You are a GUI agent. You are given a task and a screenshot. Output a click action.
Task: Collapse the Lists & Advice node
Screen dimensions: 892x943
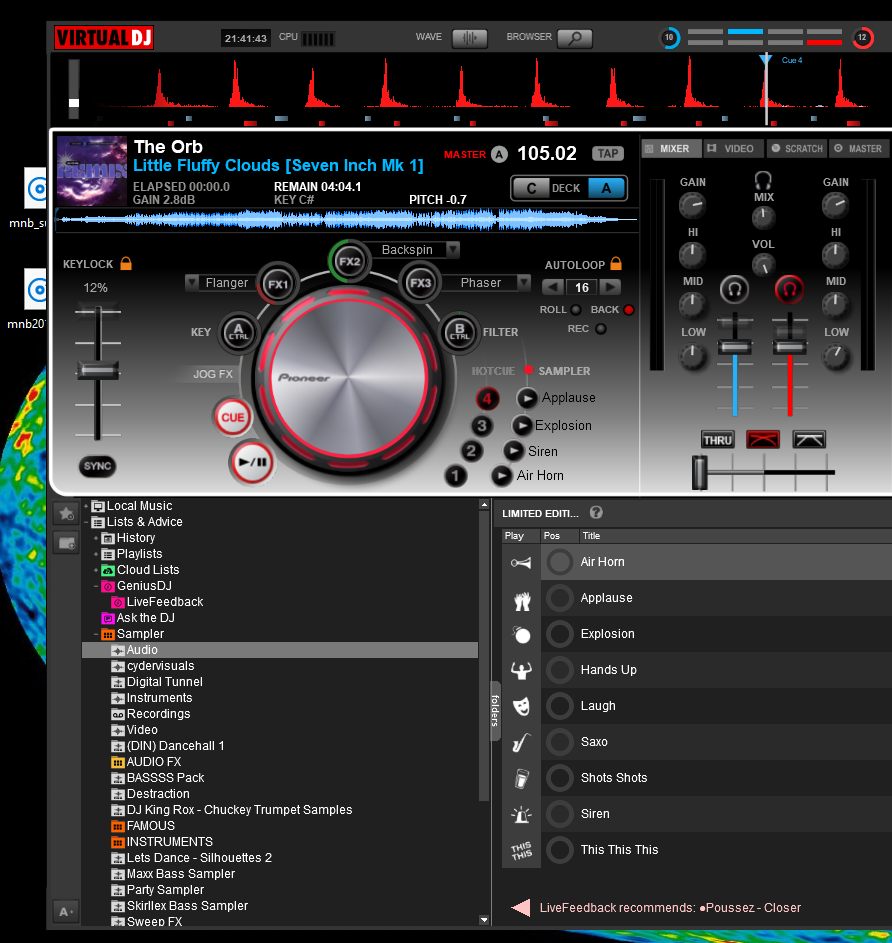click(x=86, y=522)
